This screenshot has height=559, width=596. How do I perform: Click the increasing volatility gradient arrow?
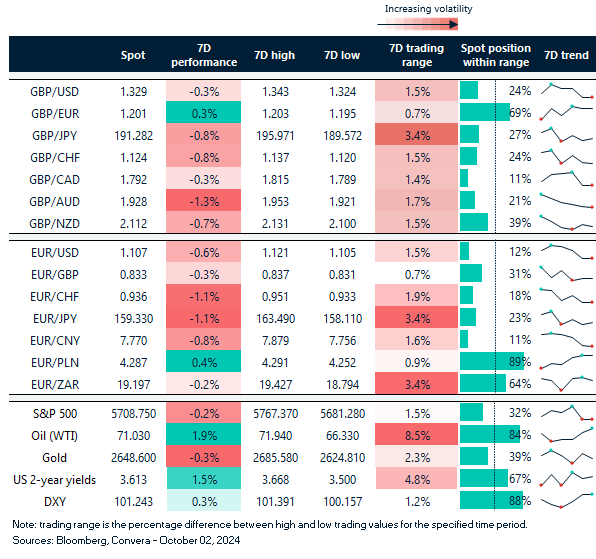417,24
